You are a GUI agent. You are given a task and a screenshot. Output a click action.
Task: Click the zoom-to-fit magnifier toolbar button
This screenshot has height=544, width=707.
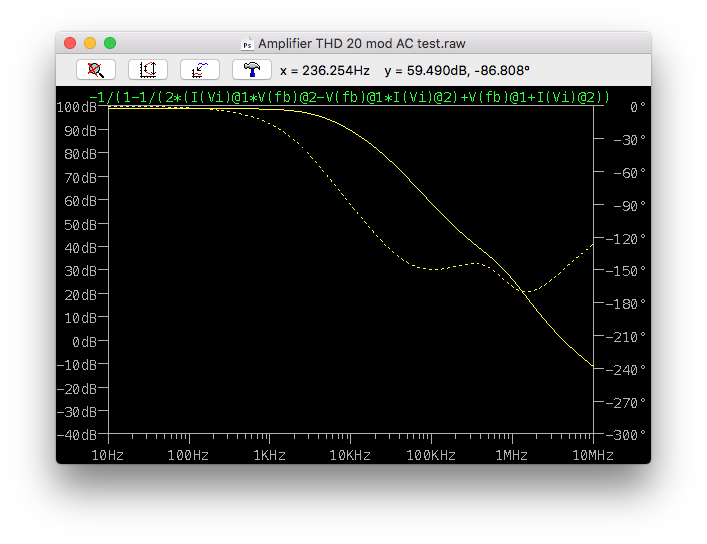pos(96,70)
